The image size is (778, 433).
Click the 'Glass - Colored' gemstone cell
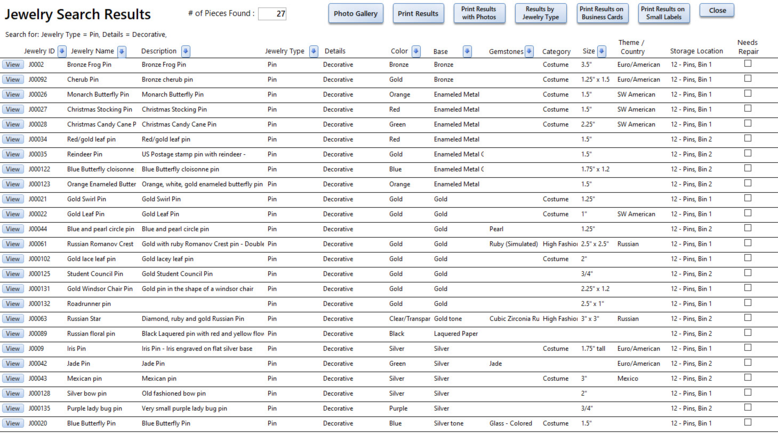click(511, 423)
